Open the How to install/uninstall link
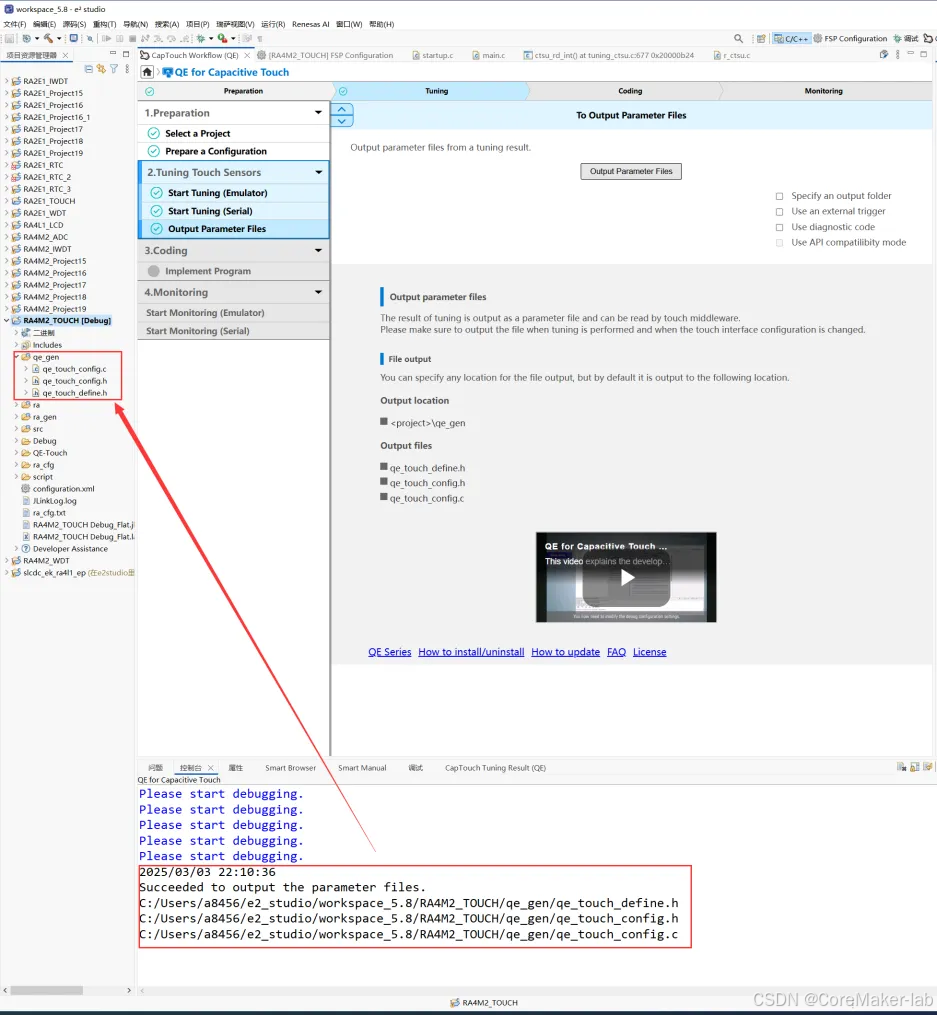The width and height of the screenshot is (937, 1015). pos(471,652)
